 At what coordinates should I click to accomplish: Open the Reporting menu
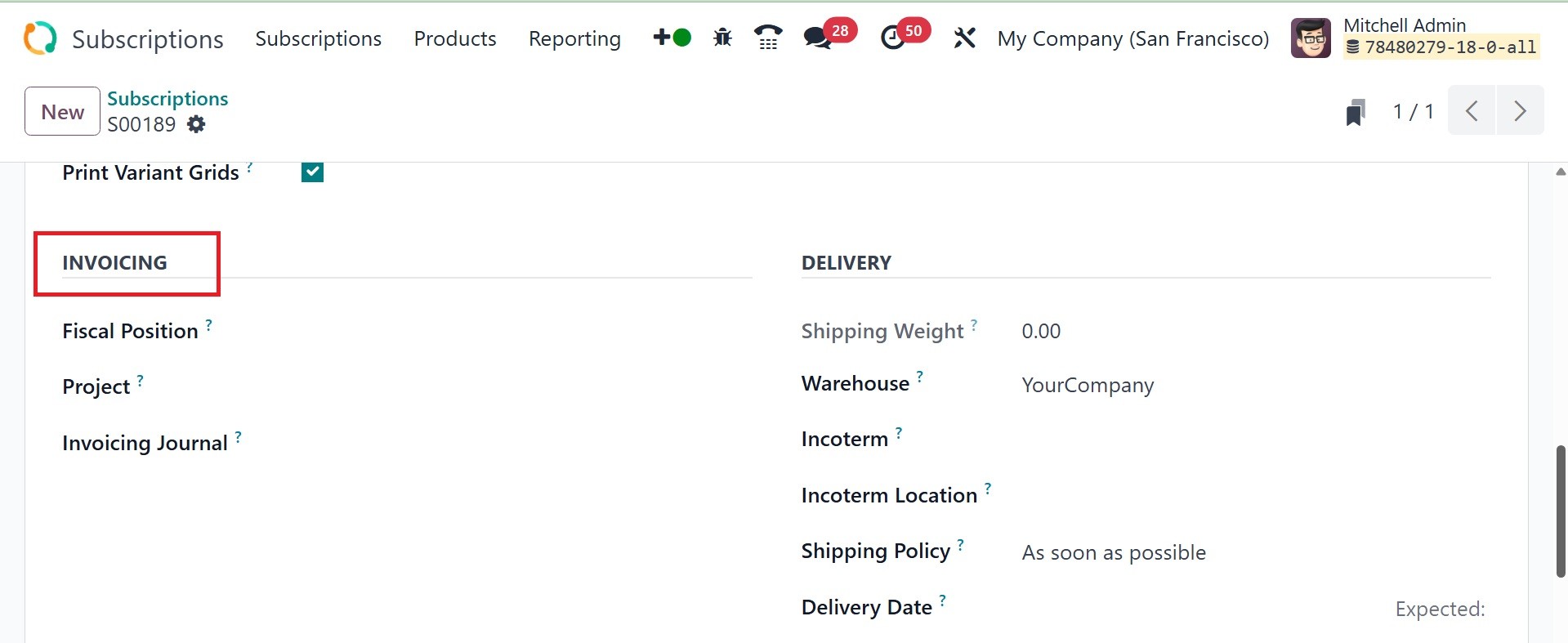(574, 38)
